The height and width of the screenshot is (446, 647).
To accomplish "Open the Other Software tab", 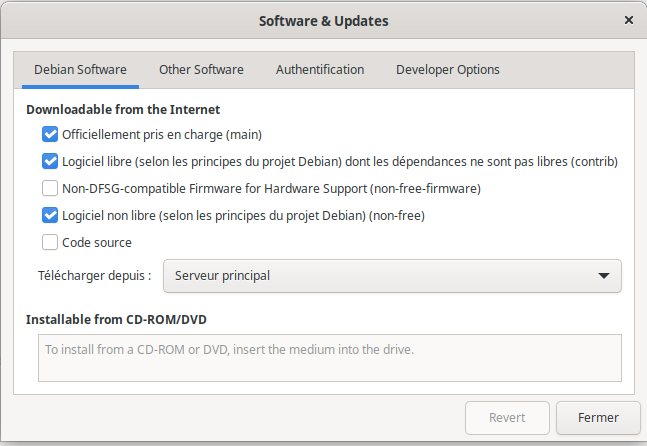I will (x=201, y=70).
